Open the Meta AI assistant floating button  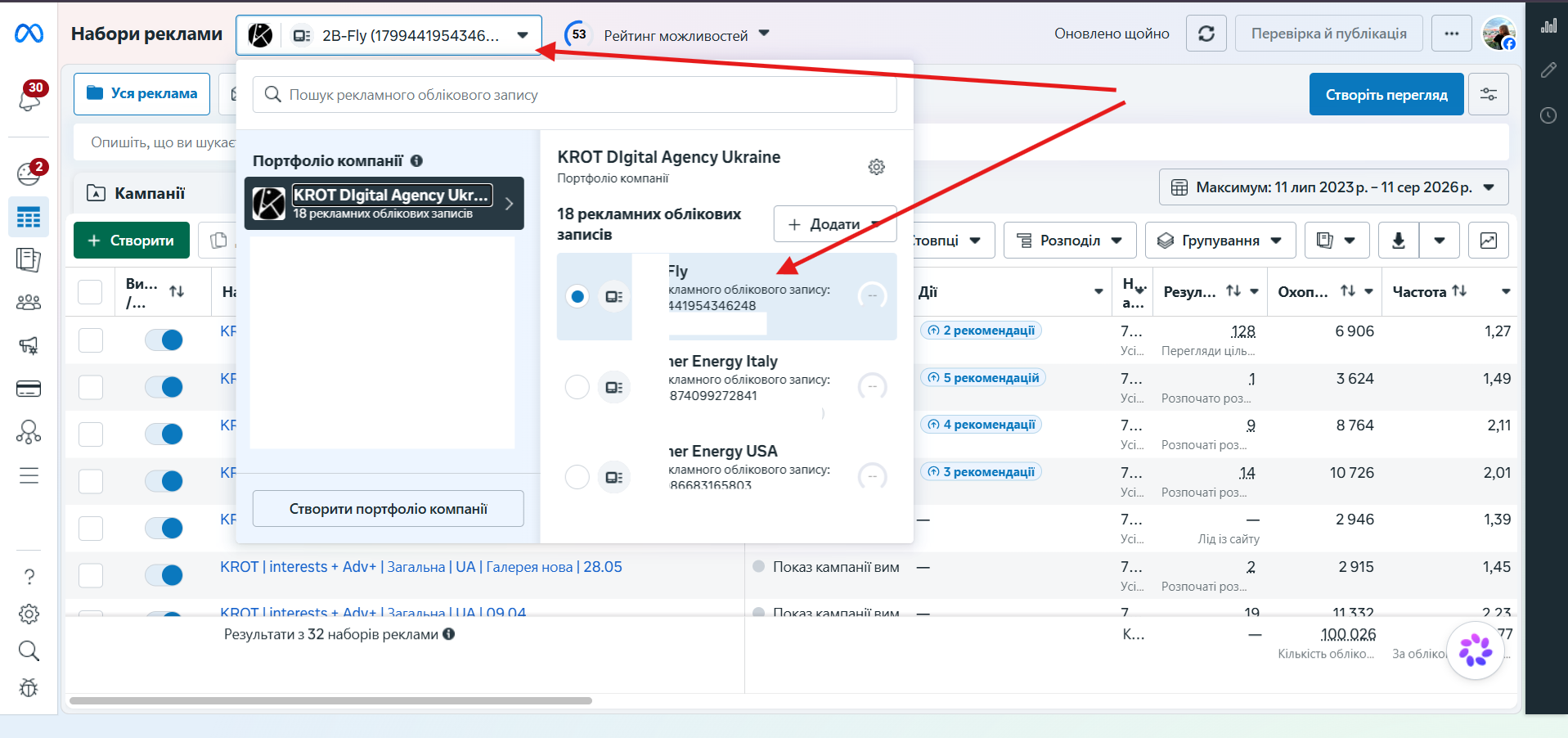coord(1476,650)
